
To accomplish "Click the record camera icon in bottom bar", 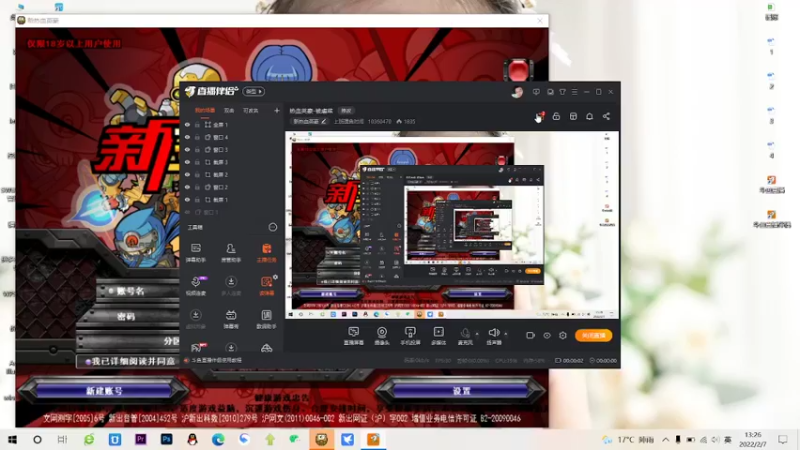I will pyautogui.click(x=531, y=335).
